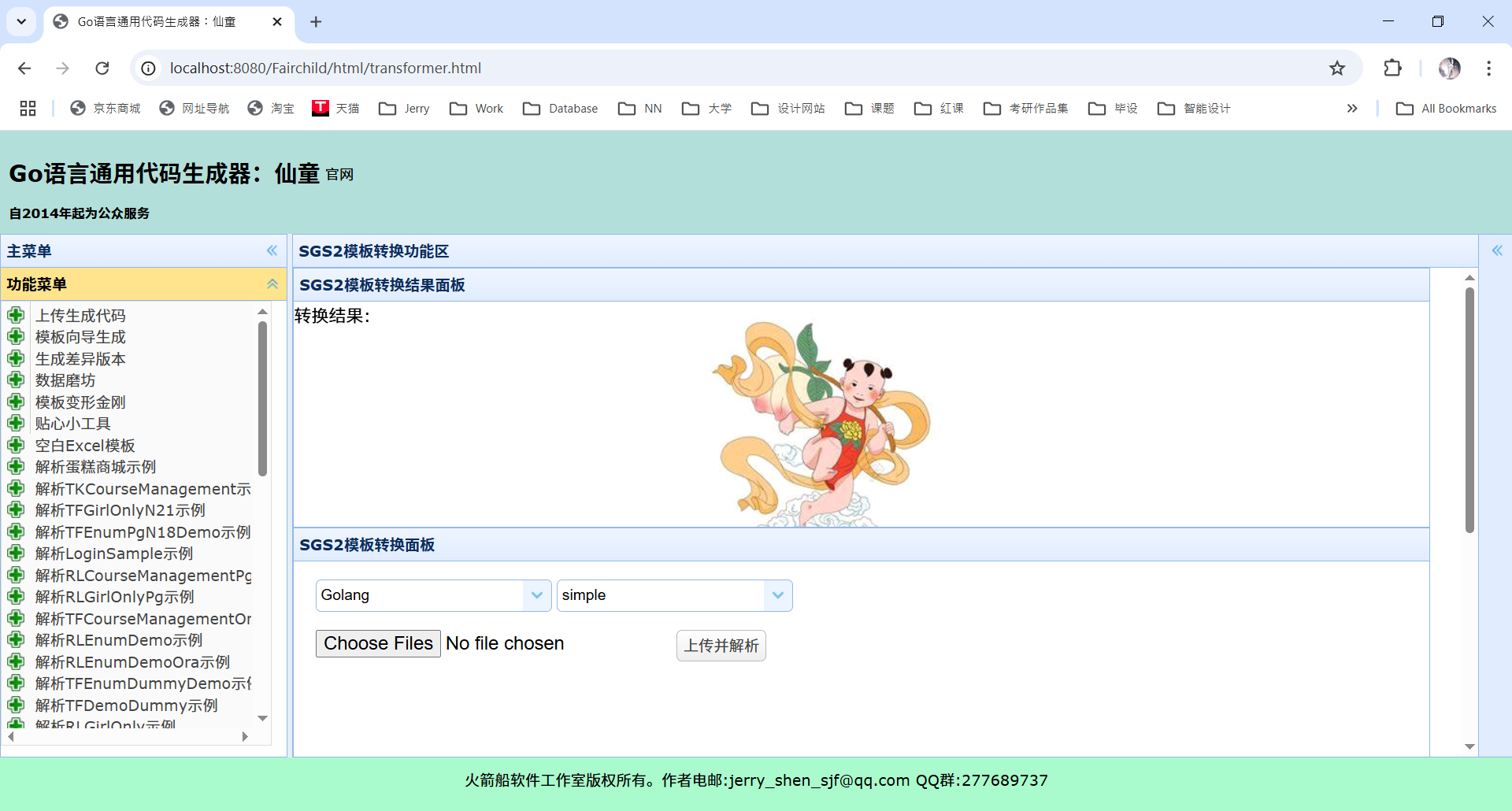Click the 天猫 Tmall bookmark icon

(320, 108)
